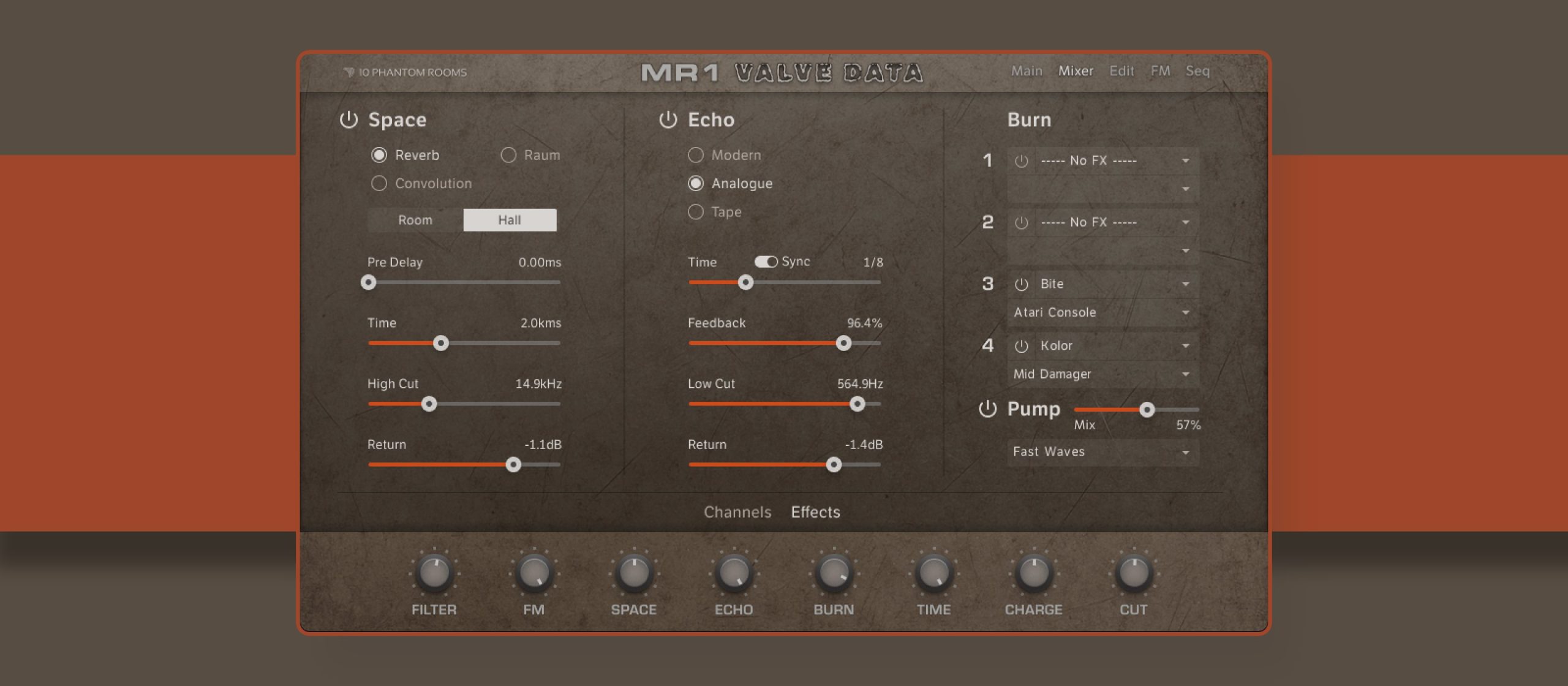Click the 96.4% feedback value

[864, 323]
